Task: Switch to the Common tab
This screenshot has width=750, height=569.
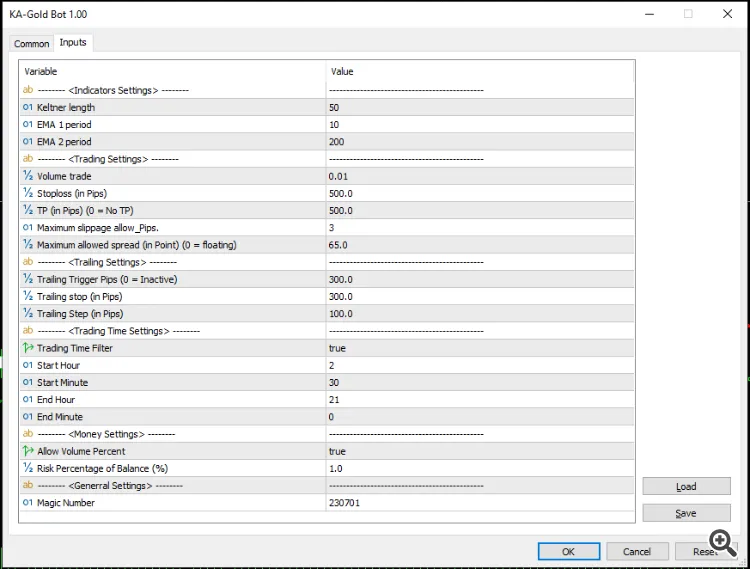Action: click(x=31, y=44)
